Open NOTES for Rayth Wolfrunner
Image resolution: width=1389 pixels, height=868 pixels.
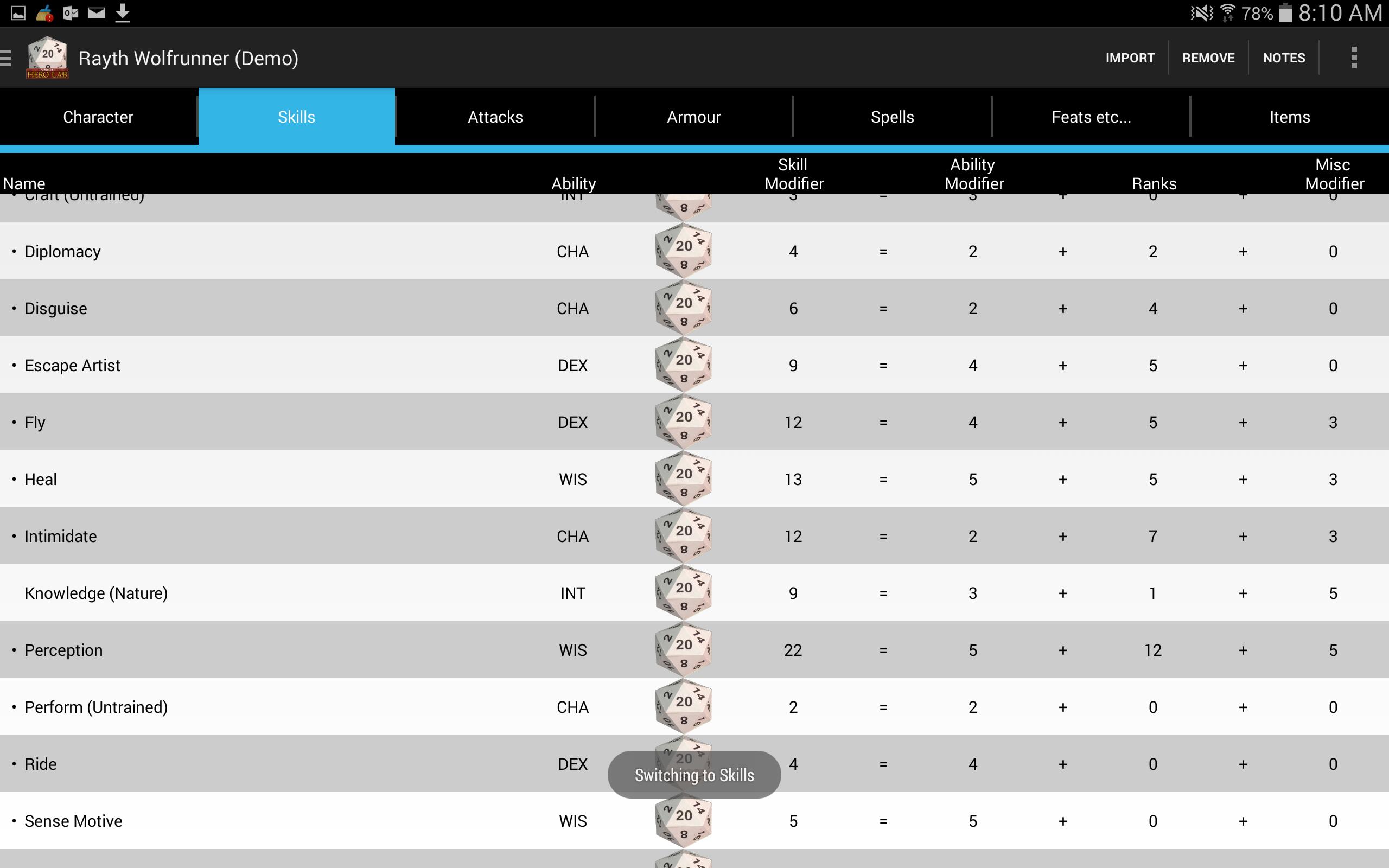point(1285,57)
